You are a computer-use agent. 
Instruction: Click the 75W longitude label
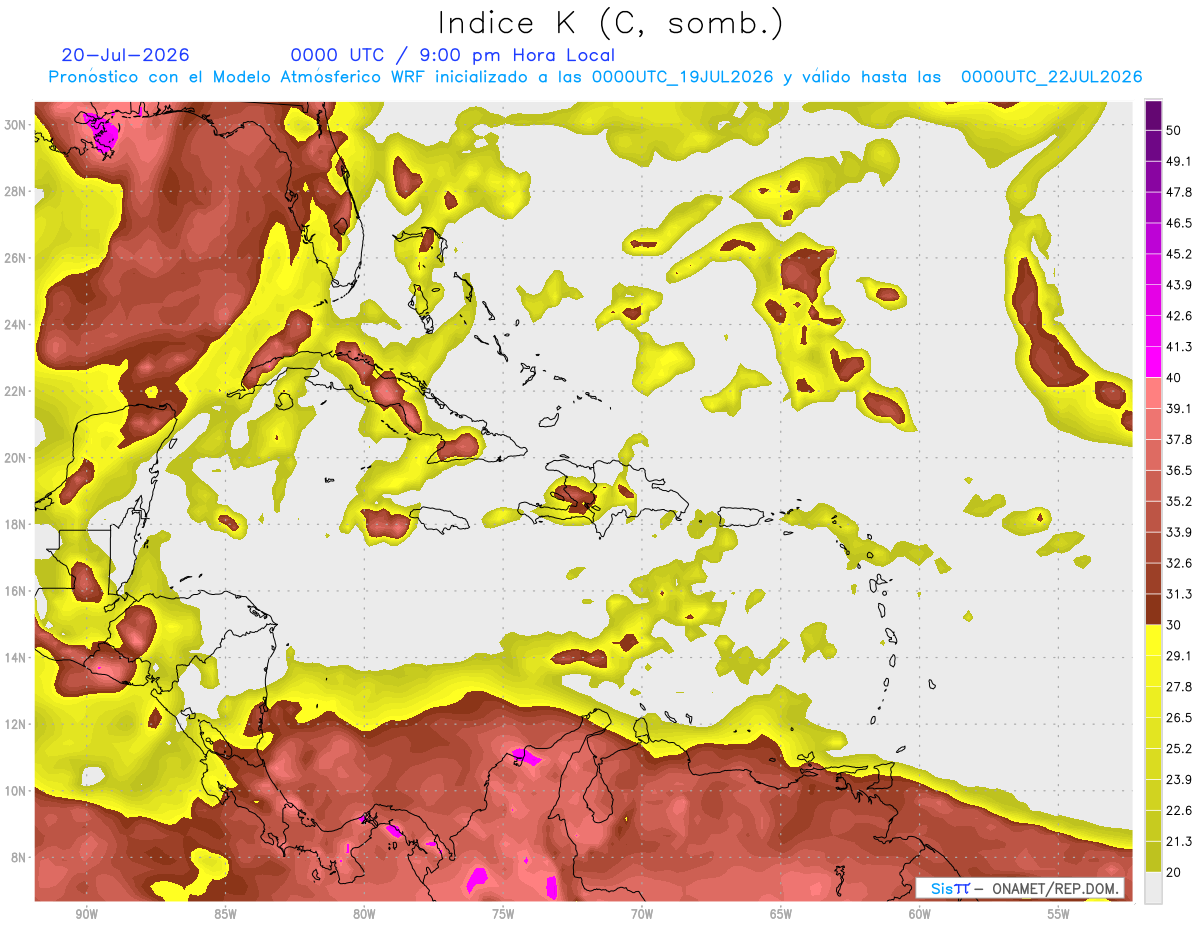(x=503, y=914)
